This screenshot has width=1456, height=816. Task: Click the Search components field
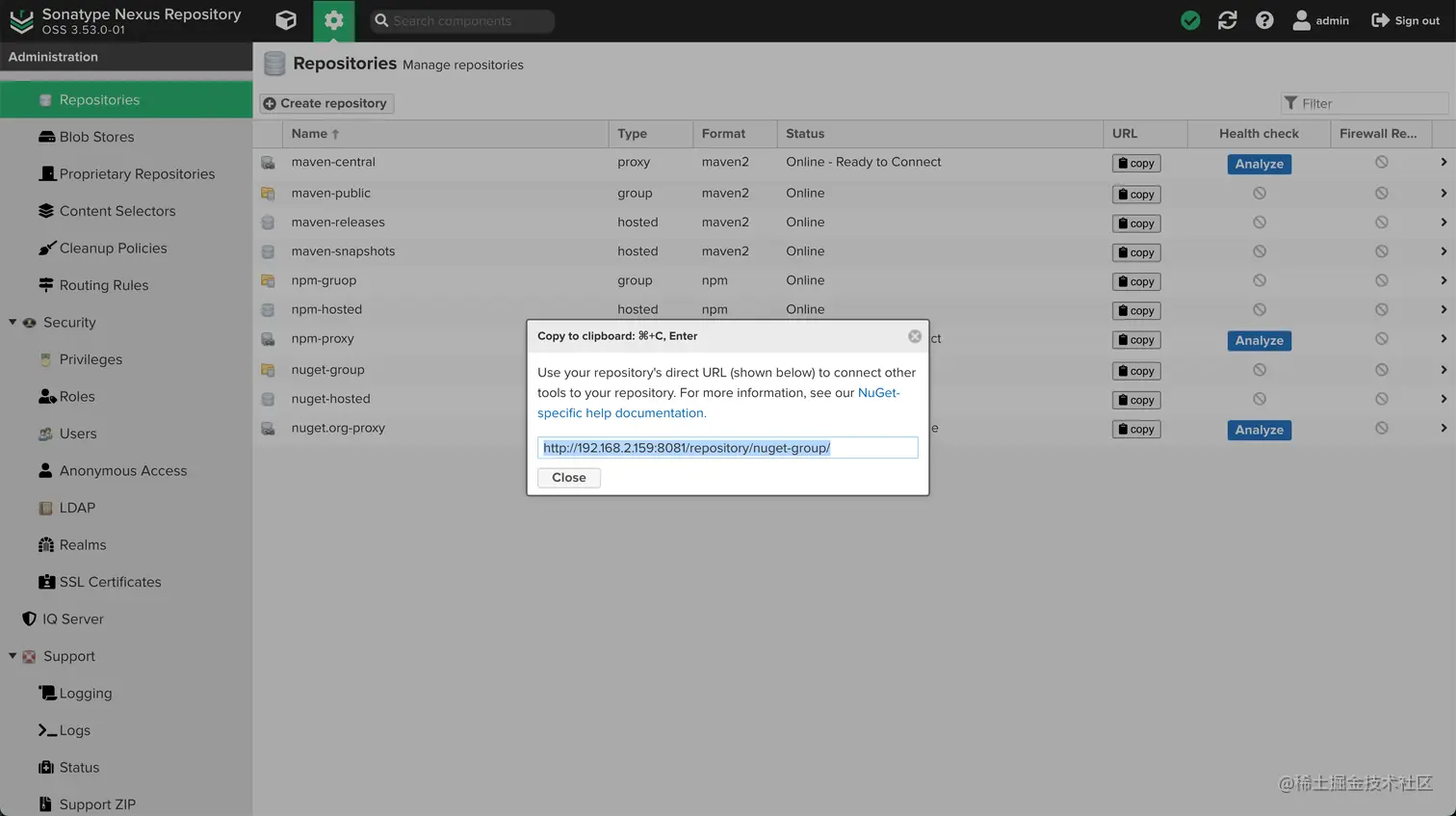[462, 20]
